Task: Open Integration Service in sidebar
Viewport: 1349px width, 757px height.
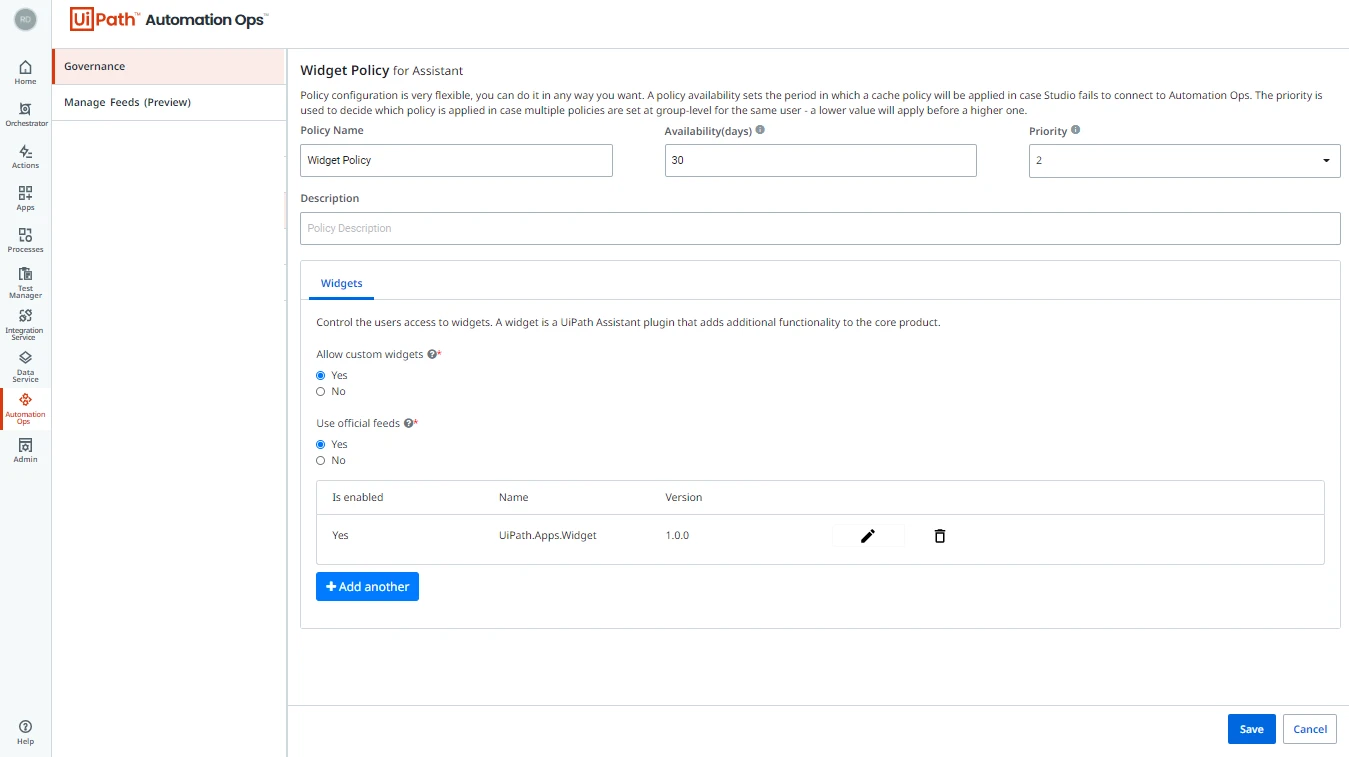Action: coord(25,325)
